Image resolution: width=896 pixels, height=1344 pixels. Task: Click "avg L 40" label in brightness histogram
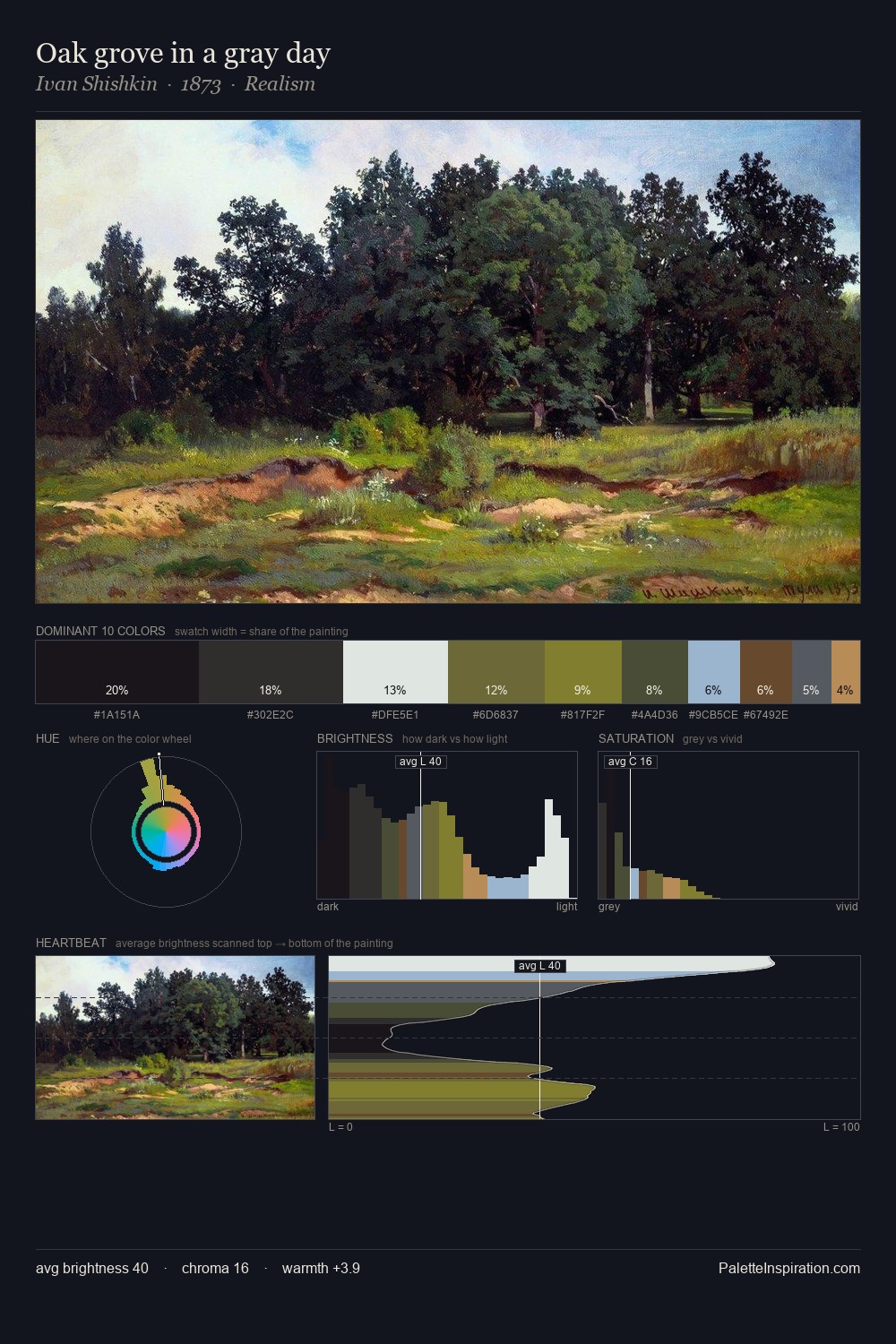(420, 762)
